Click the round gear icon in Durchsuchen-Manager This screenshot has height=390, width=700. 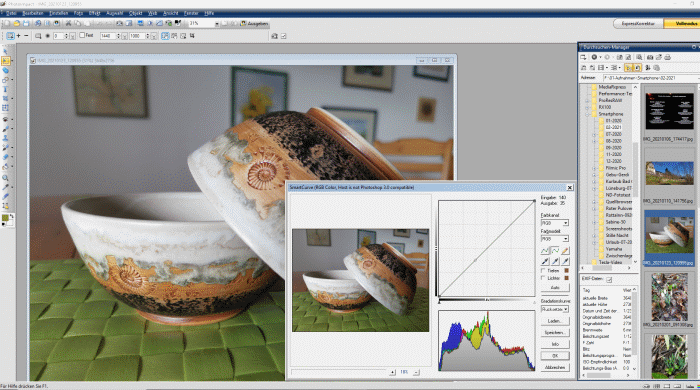[x=594, y=57]
